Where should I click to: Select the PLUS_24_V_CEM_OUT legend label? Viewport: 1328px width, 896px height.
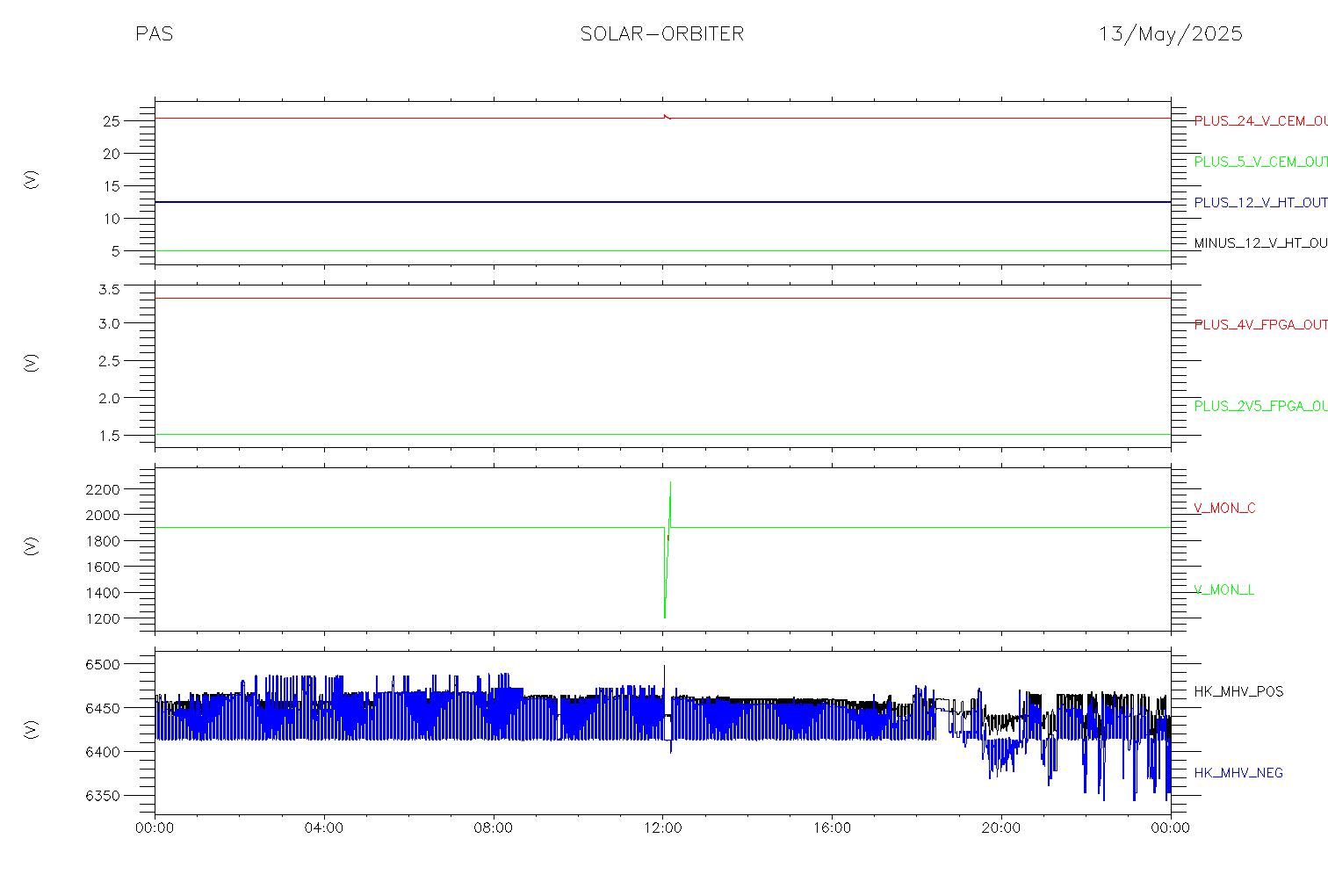tap(1260, 121)
